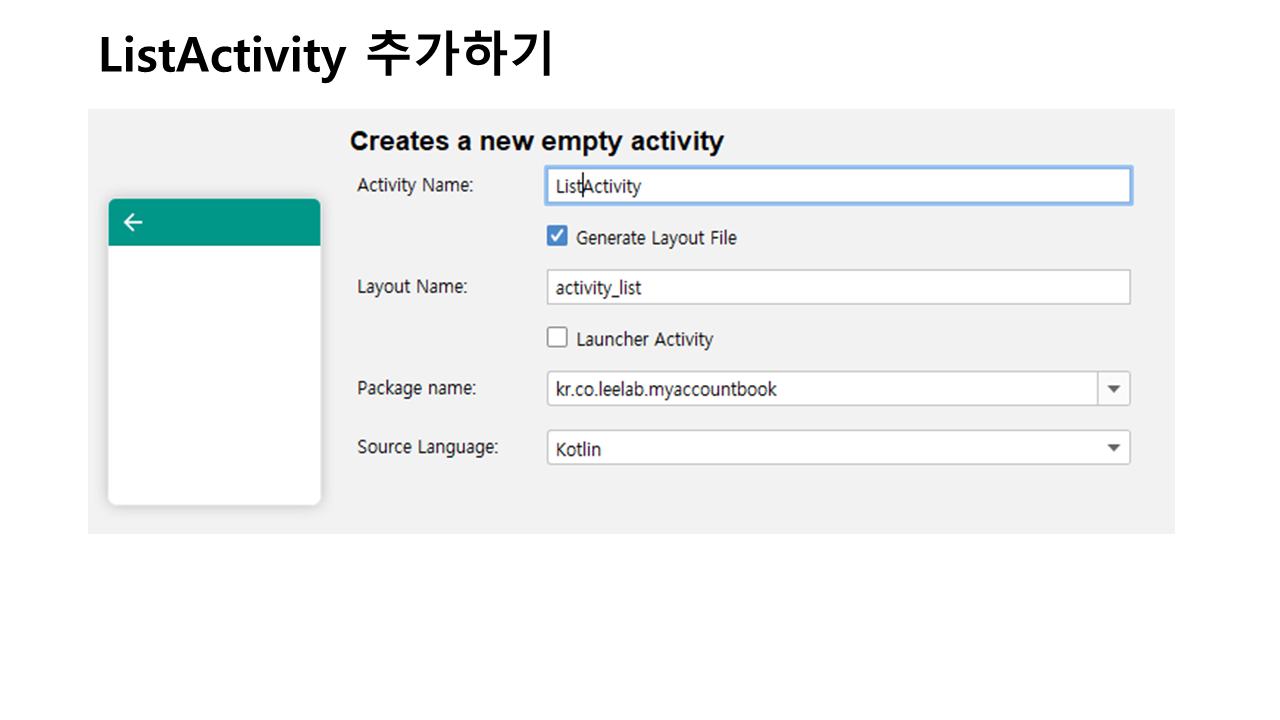
Task: Enable the Launcher Activity checkbox
Action: pyautogui.click(x=557, y=338)
